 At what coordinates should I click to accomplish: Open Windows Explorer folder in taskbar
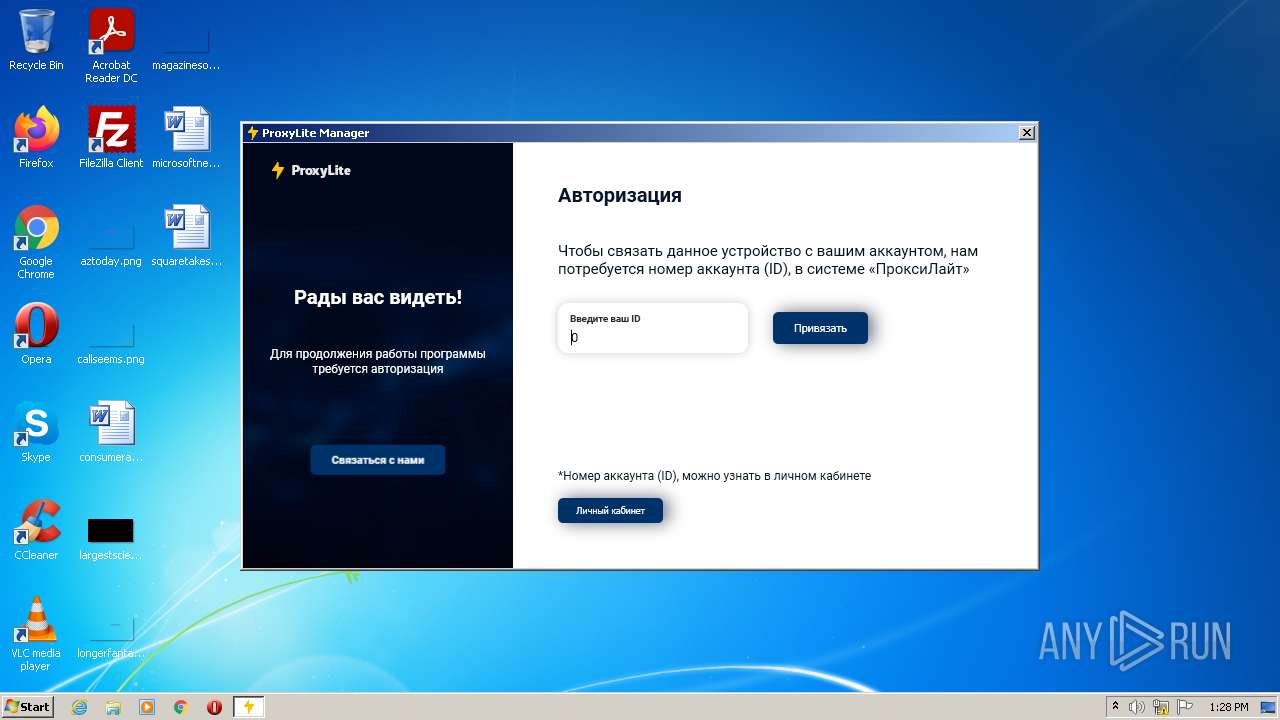[113, 707]
